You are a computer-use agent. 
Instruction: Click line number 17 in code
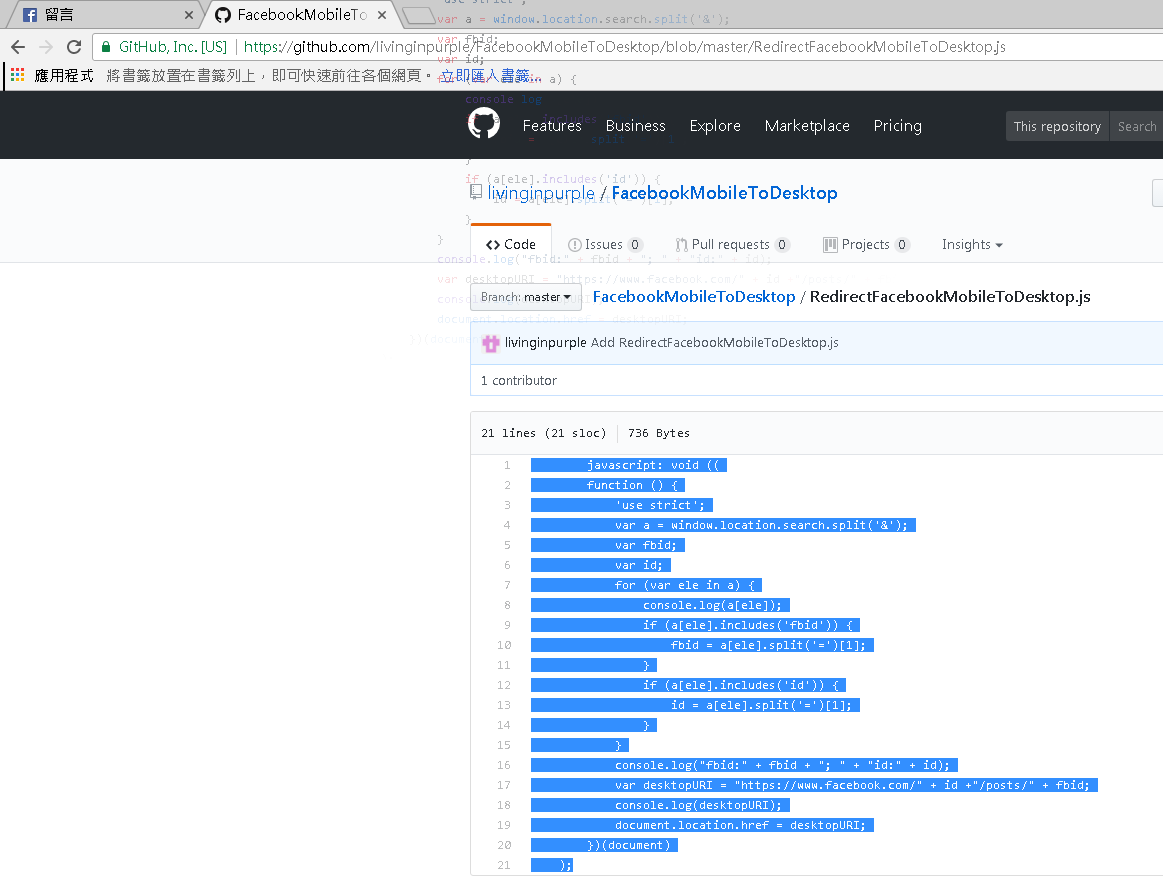(x=504, y=786)
